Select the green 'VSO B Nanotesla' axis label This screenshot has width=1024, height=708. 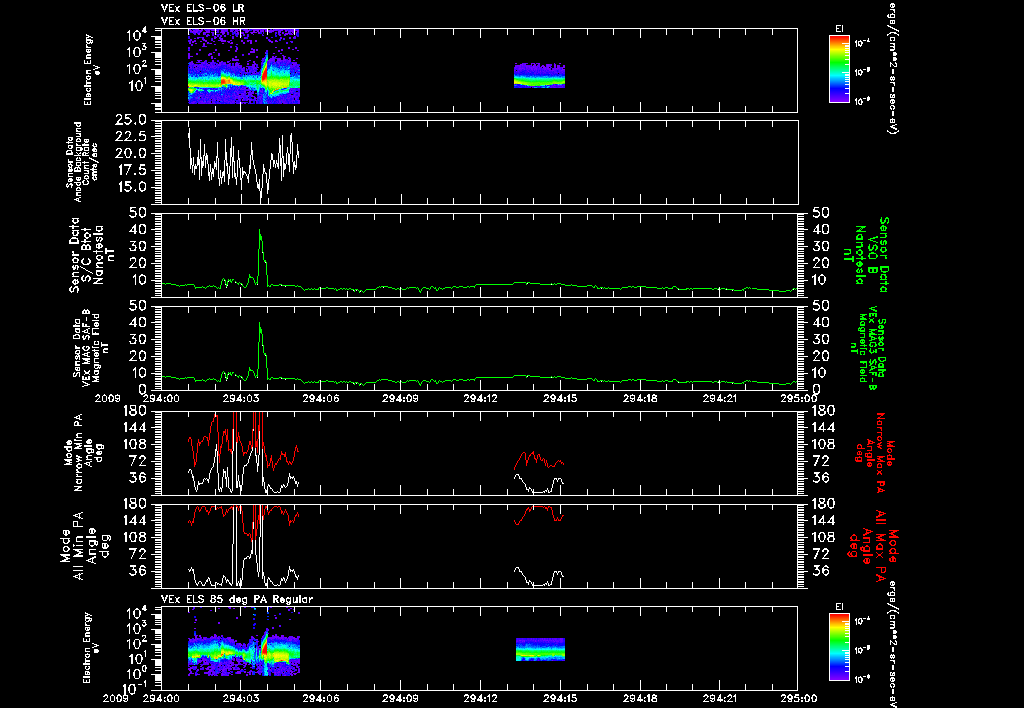click(866, 255)
